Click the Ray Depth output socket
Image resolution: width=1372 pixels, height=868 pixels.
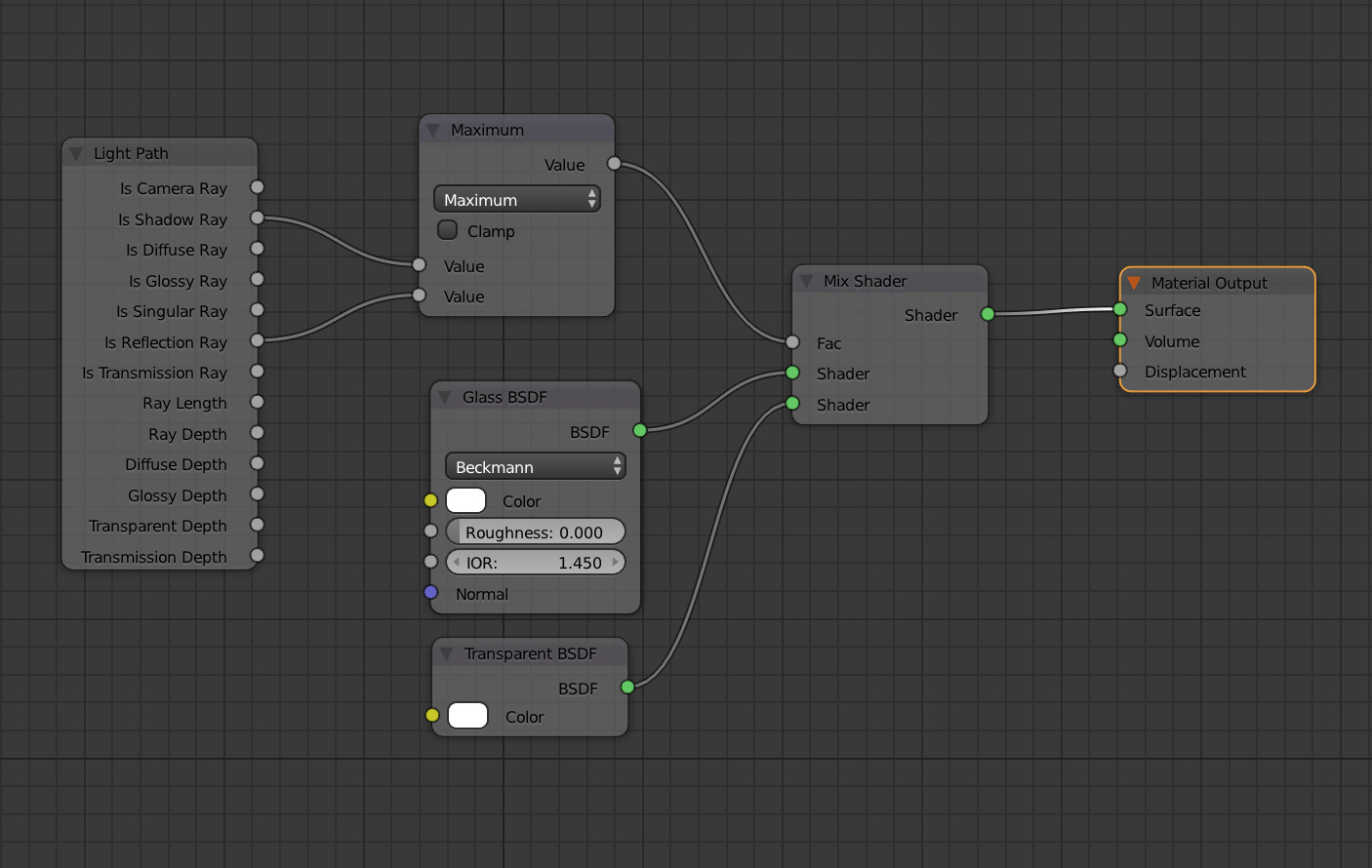(258, 433)
